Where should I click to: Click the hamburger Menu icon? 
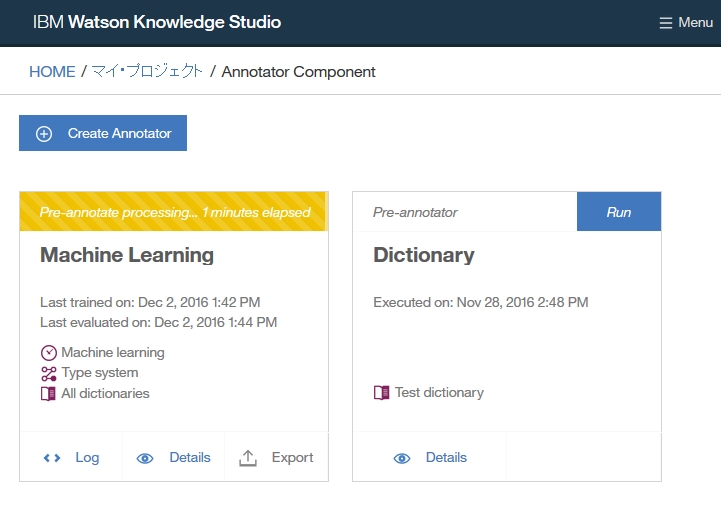tap(666, 23)
